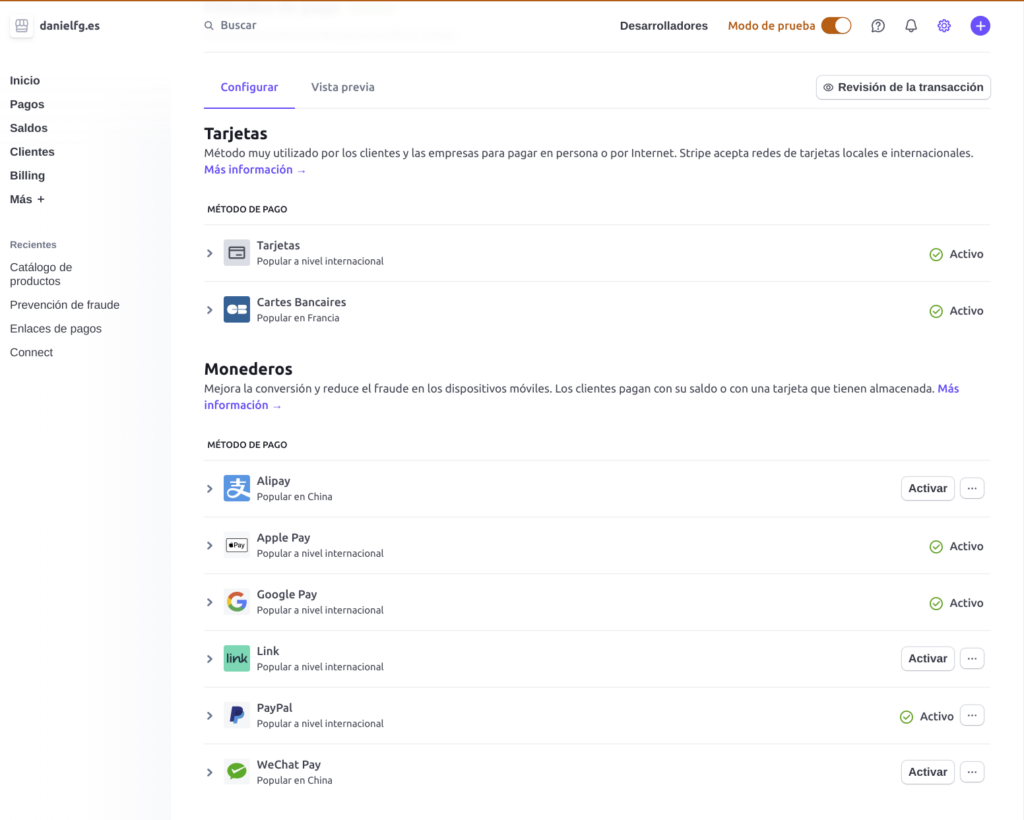Expand the Cartes Bancaires row chevron
The height and width of the screenshot is (820, 1024).
[210, 310]
